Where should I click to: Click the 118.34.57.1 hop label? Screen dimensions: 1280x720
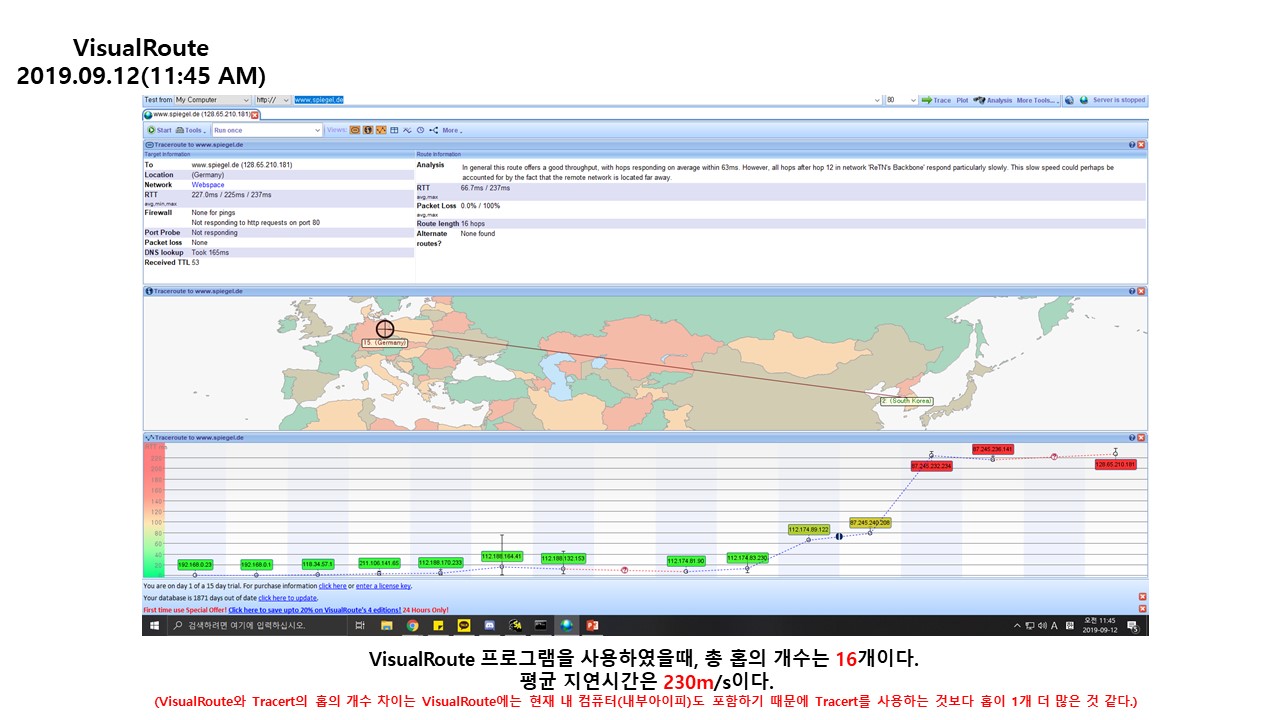point(319,564)
